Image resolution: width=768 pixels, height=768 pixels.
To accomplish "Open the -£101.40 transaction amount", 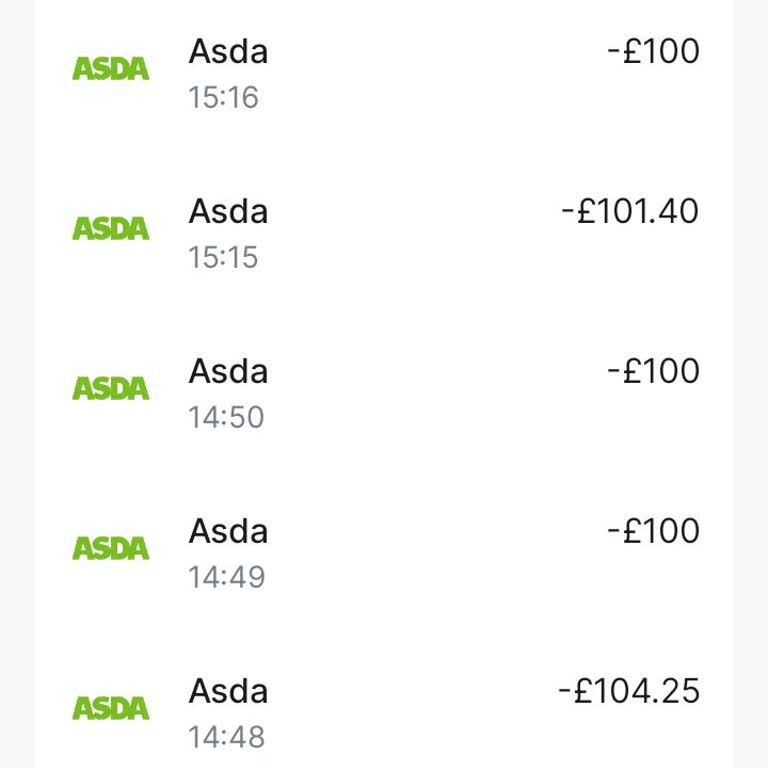I will 630,212.
